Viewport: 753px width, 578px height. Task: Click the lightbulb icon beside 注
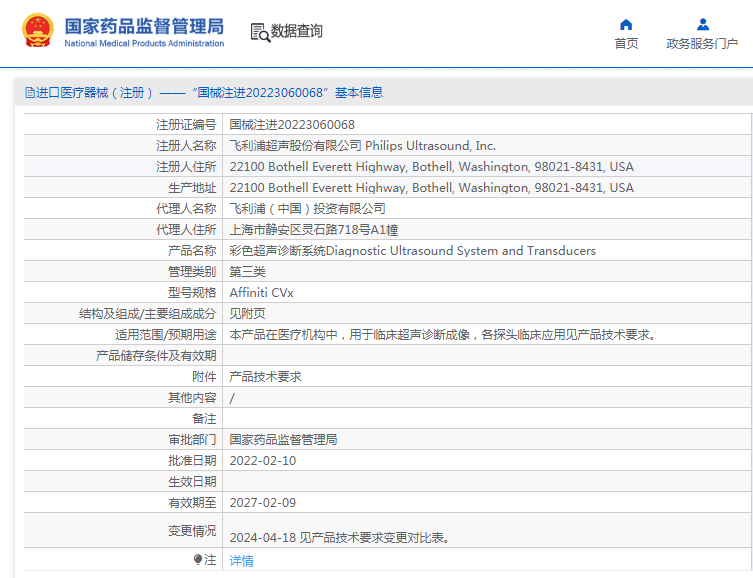tap(198, 559)
